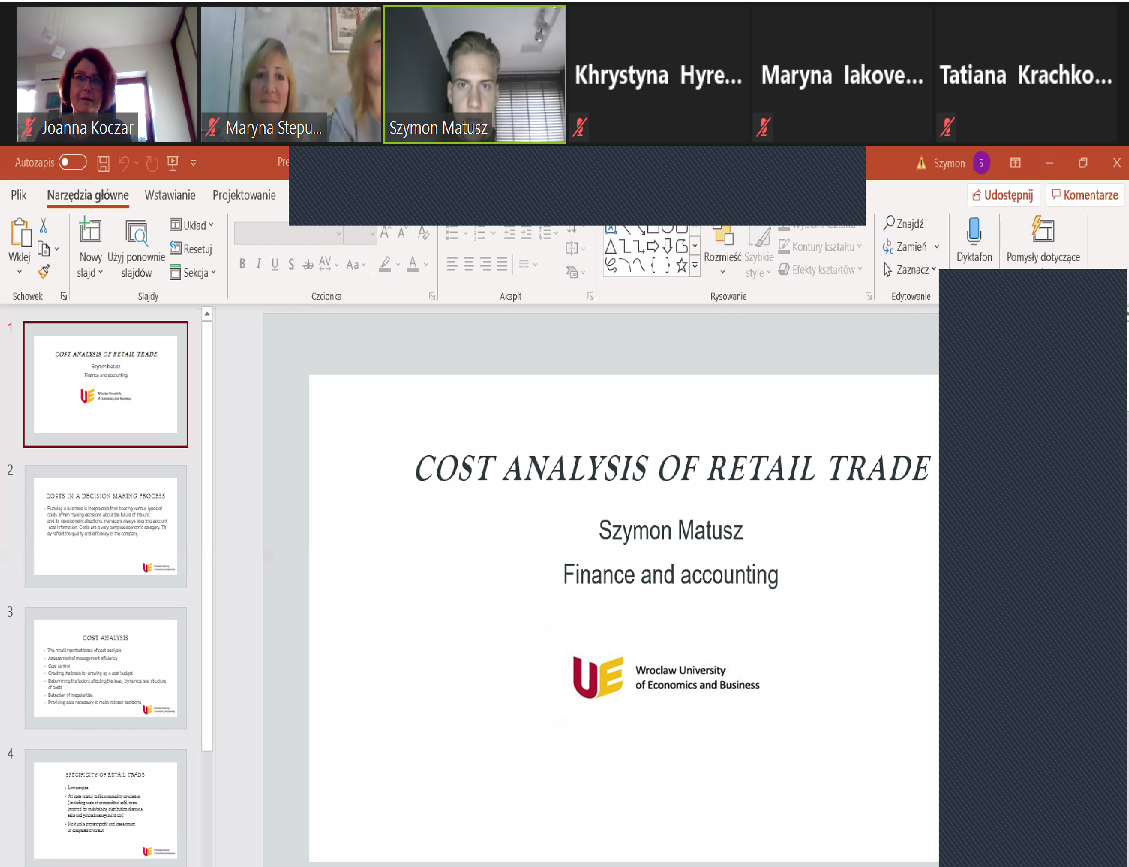This screenshot has height=867, width=1129.
Task: Open the Czcionka font dialog launcher
Action: click(432, 296)
